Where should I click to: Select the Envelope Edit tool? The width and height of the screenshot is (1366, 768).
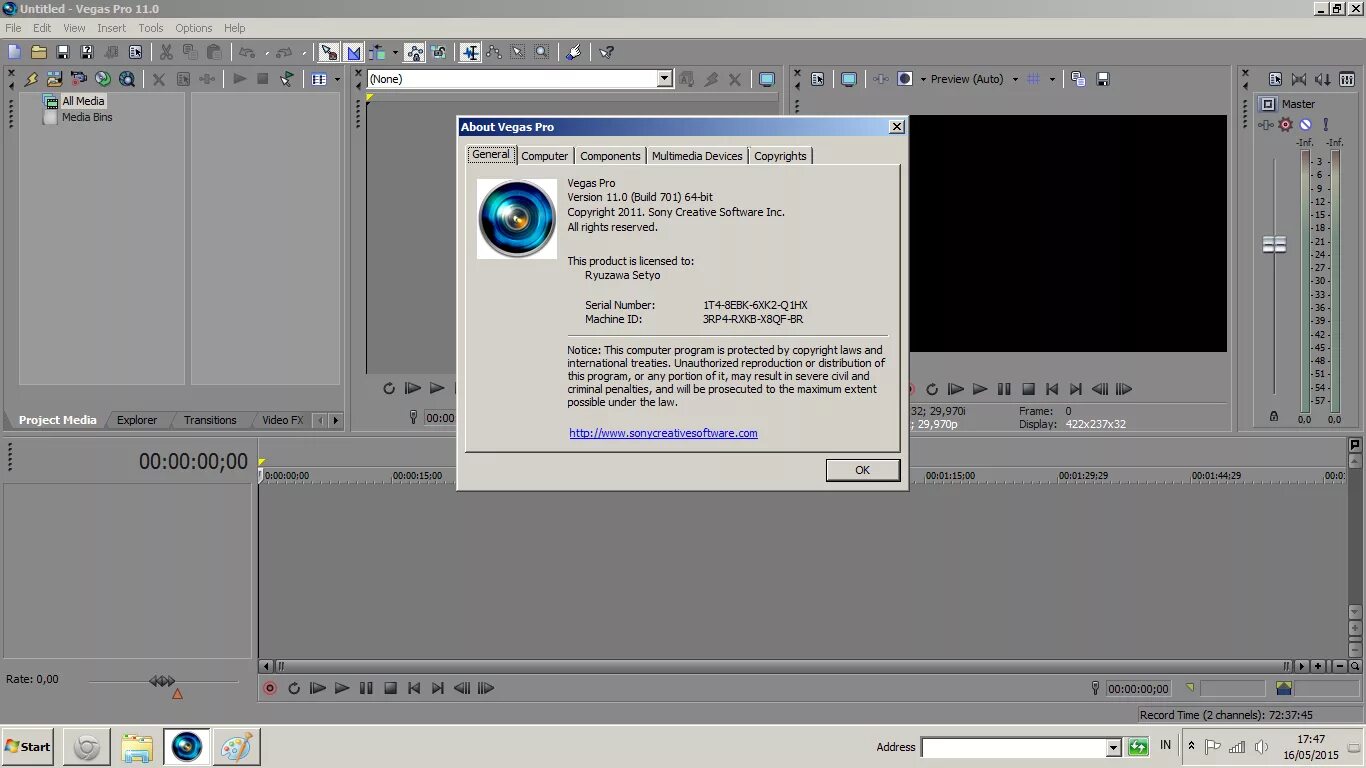494,52
